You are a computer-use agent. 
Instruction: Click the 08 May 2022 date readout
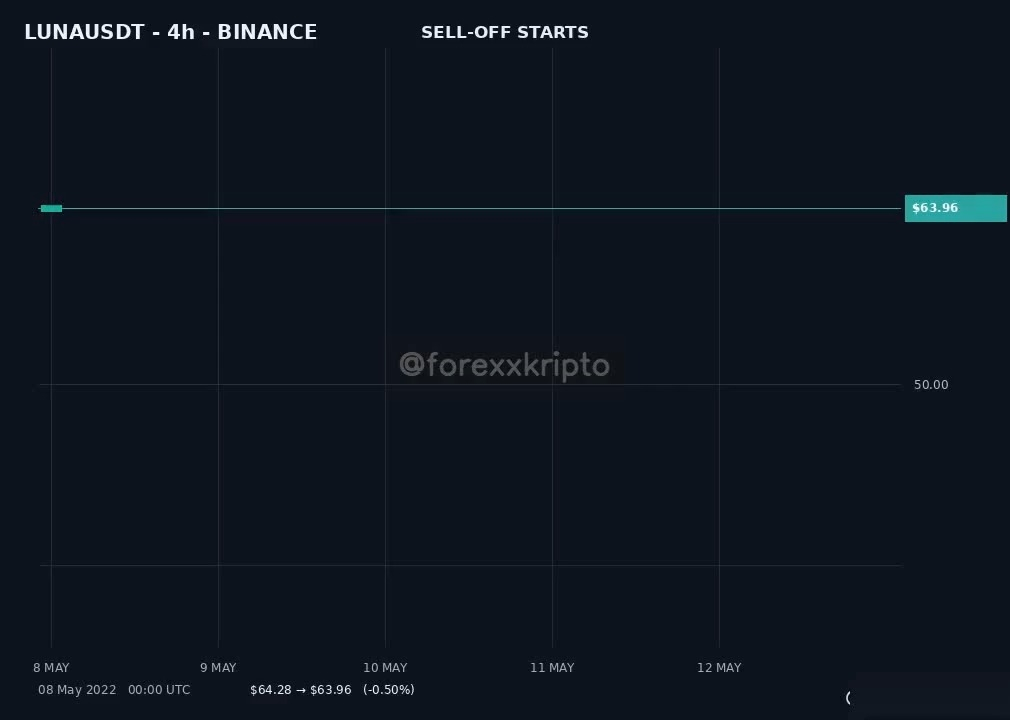coord(77,690)
